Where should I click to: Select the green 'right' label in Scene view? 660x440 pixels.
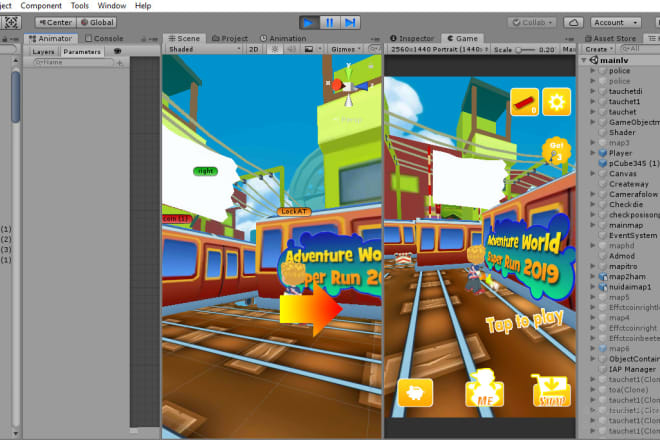click(x=205, y=171)
